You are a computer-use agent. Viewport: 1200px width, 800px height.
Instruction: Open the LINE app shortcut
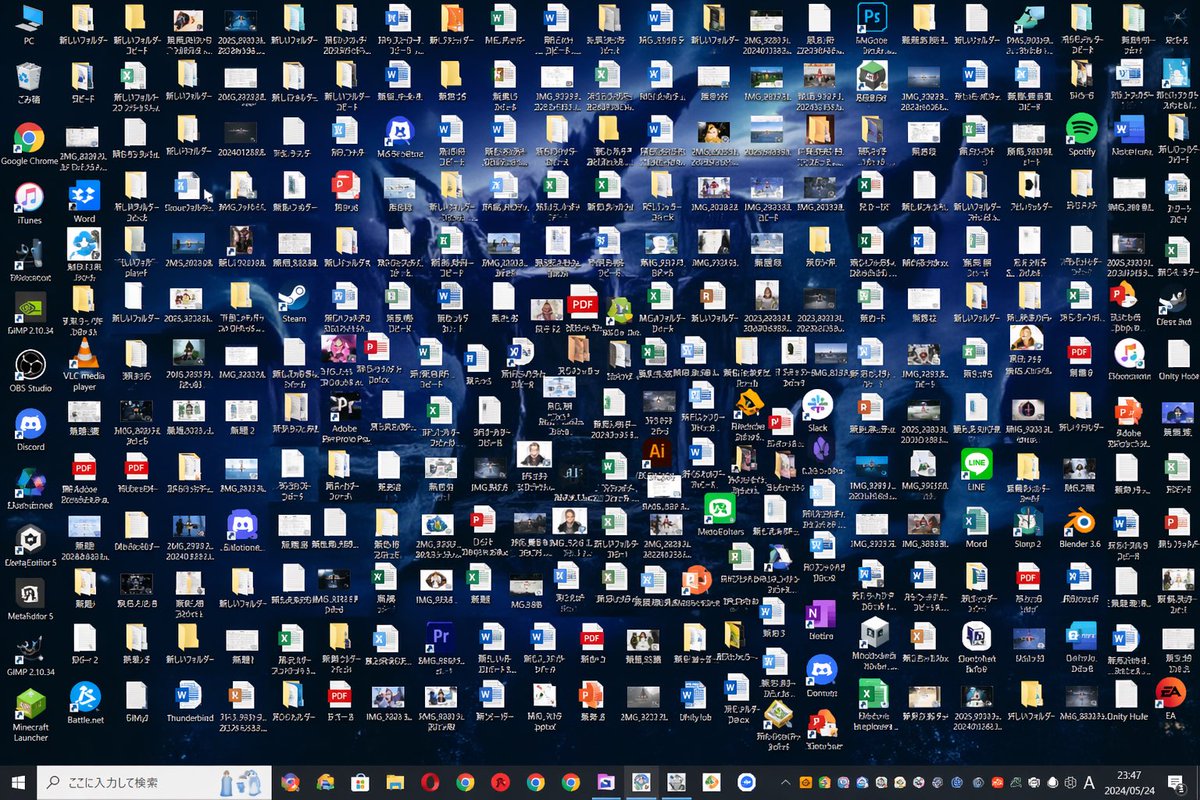(975, 463)
